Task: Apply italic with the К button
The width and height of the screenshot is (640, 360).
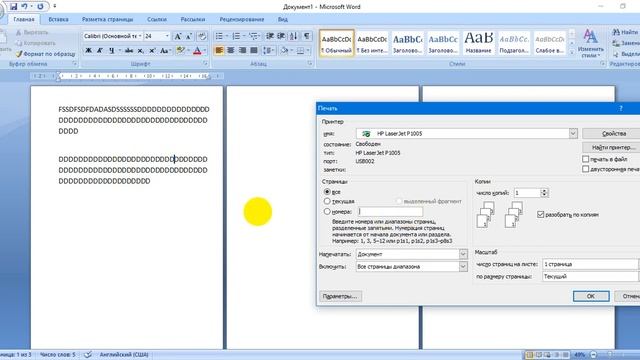Action: click(x=100, y=51)
